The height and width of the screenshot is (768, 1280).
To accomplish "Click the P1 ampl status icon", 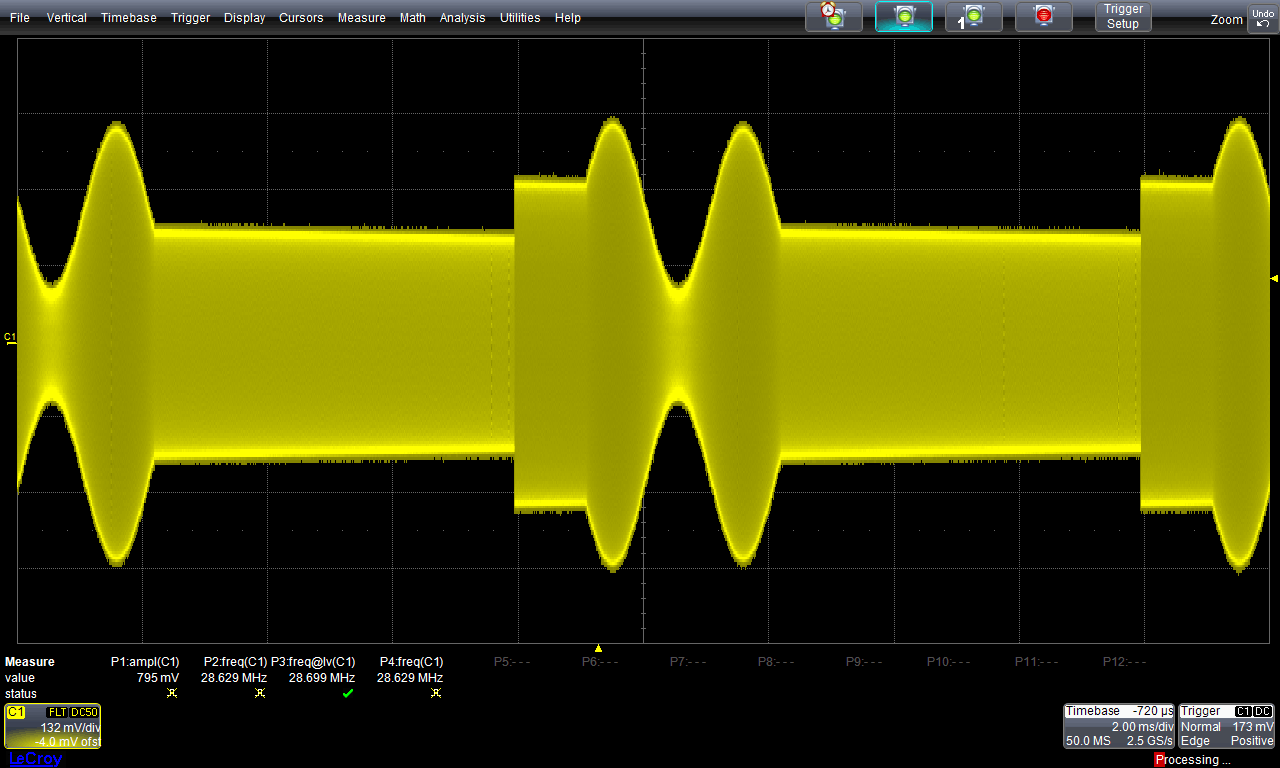I will tap(172, 693).
